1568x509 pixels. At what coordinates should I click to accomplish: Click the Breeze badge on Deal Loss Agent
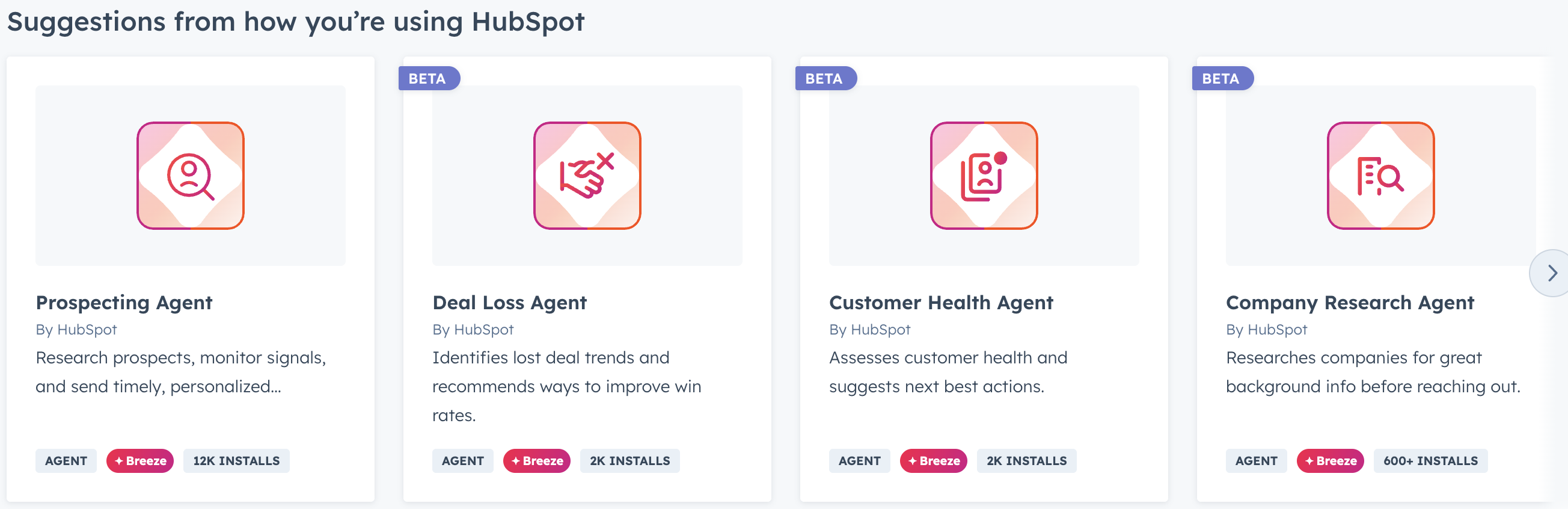(537, 461)
